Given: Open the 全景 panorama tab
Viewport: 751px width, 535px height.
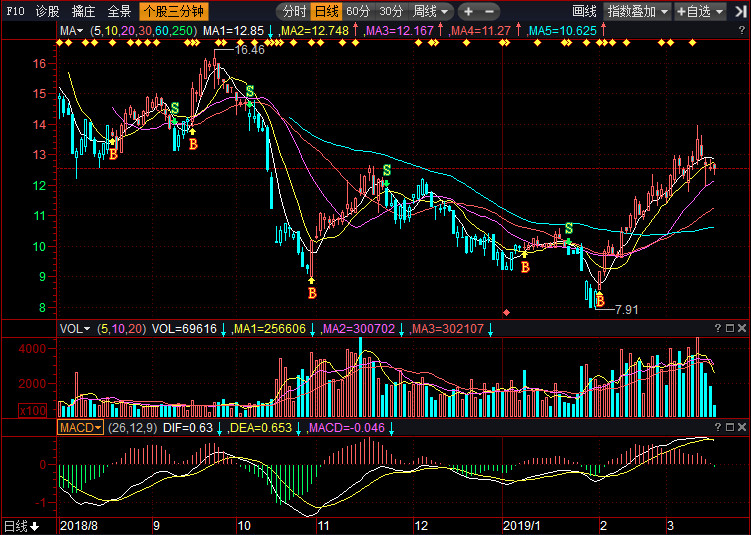Looking at the screenshot, I should 119,12.
